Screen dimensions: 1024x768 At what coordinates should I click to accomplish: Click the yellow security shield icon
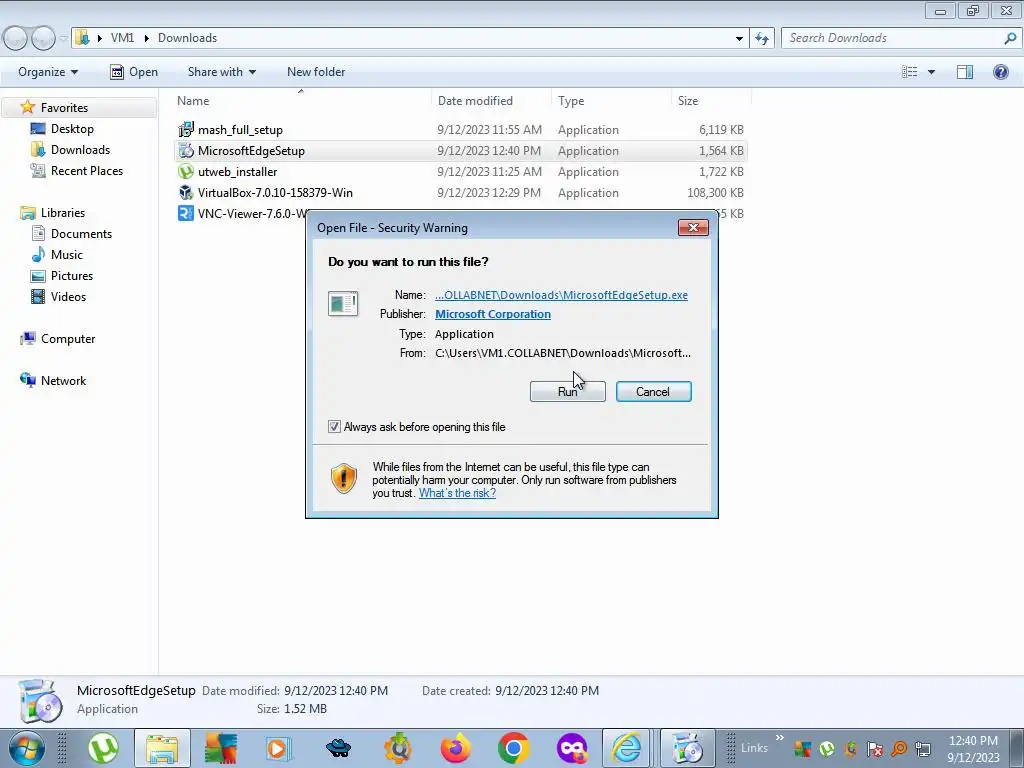click(344, 478)
